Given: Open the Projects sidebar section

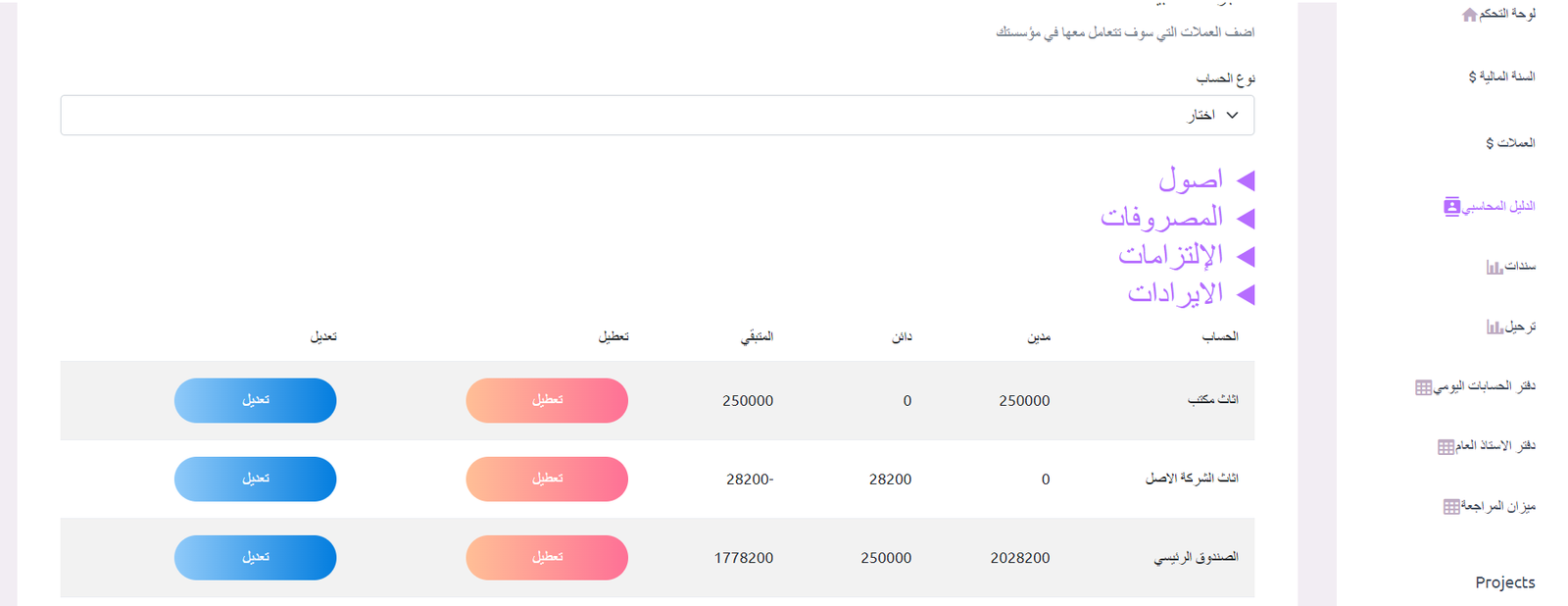Looking at the screenshot, I should pyautogui.click(x=1504, y=582).
